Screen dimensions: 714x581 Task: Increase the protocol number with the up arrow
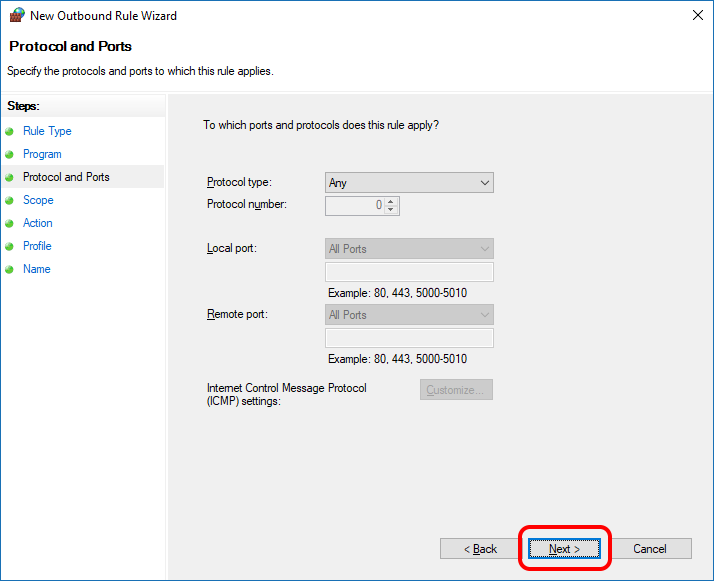point(391,201)
